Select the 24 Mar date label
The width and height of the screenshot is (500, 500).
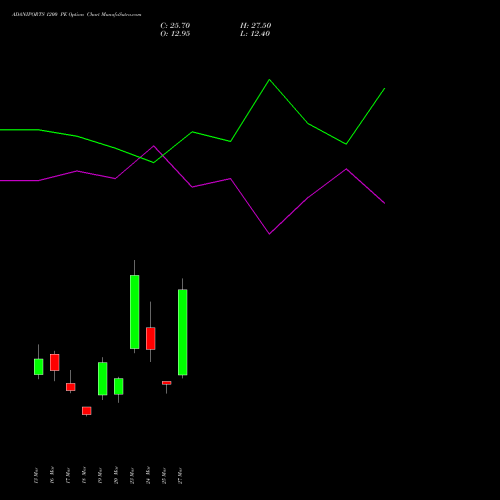(148, 476)
